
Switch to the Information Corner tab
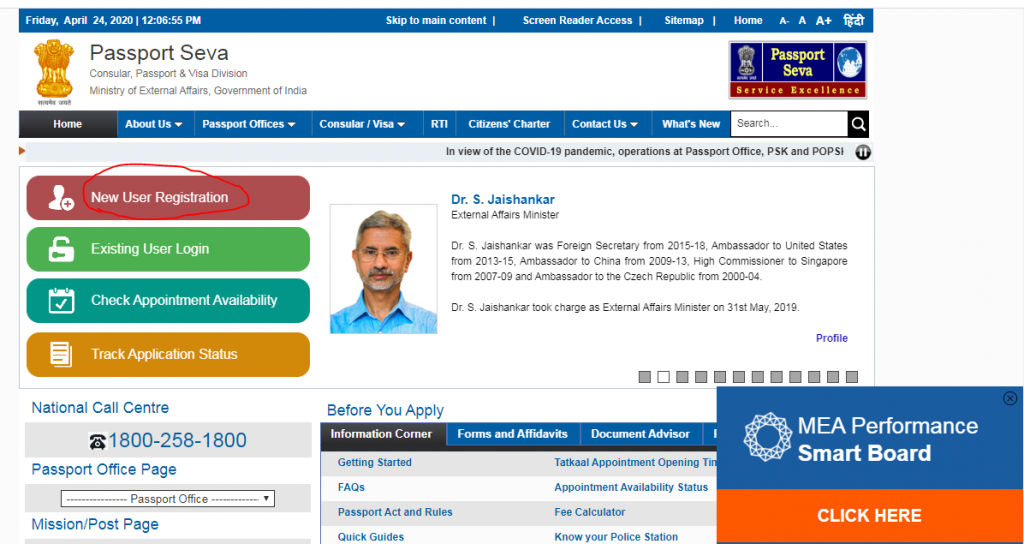[381, 434]
